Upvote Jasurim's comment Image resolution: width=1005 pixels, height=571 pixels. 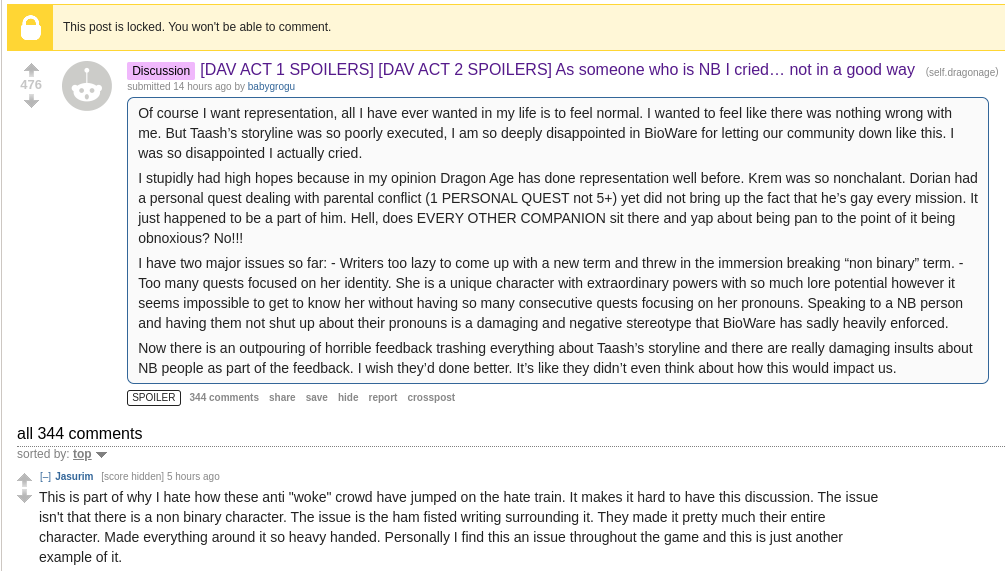tap(24, 479)
